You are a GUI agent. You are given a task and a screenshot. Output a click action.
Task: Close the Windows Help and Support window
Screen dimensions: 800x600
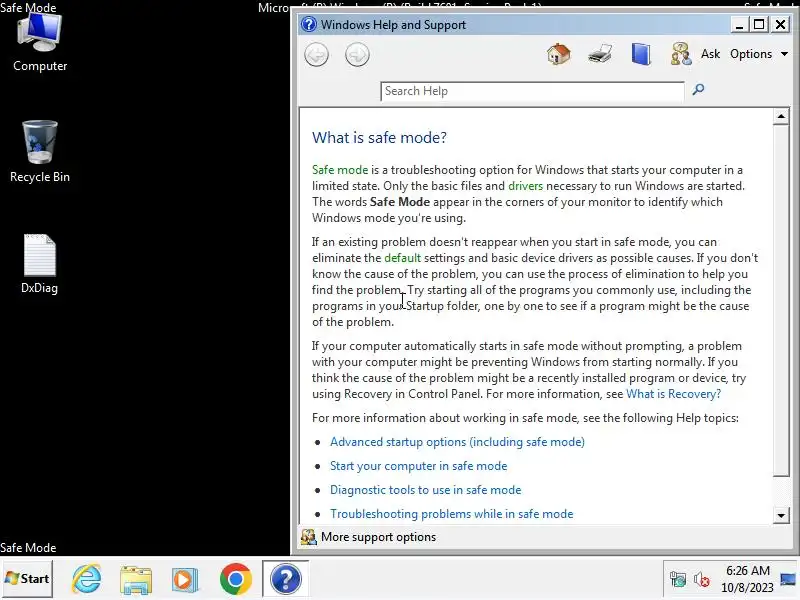click(780, 24)
